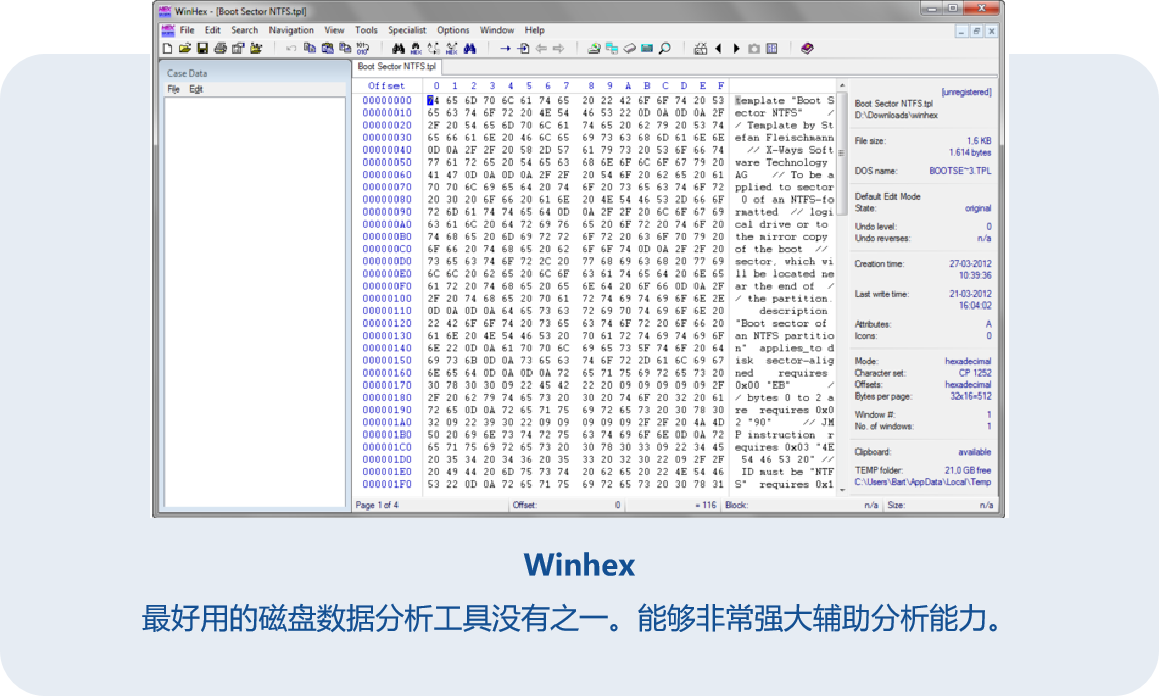Image resolution: width=1159 pixels, height=696 pixels.
Task: Print using the printer toolbar icon
Action: coord(220,49)
